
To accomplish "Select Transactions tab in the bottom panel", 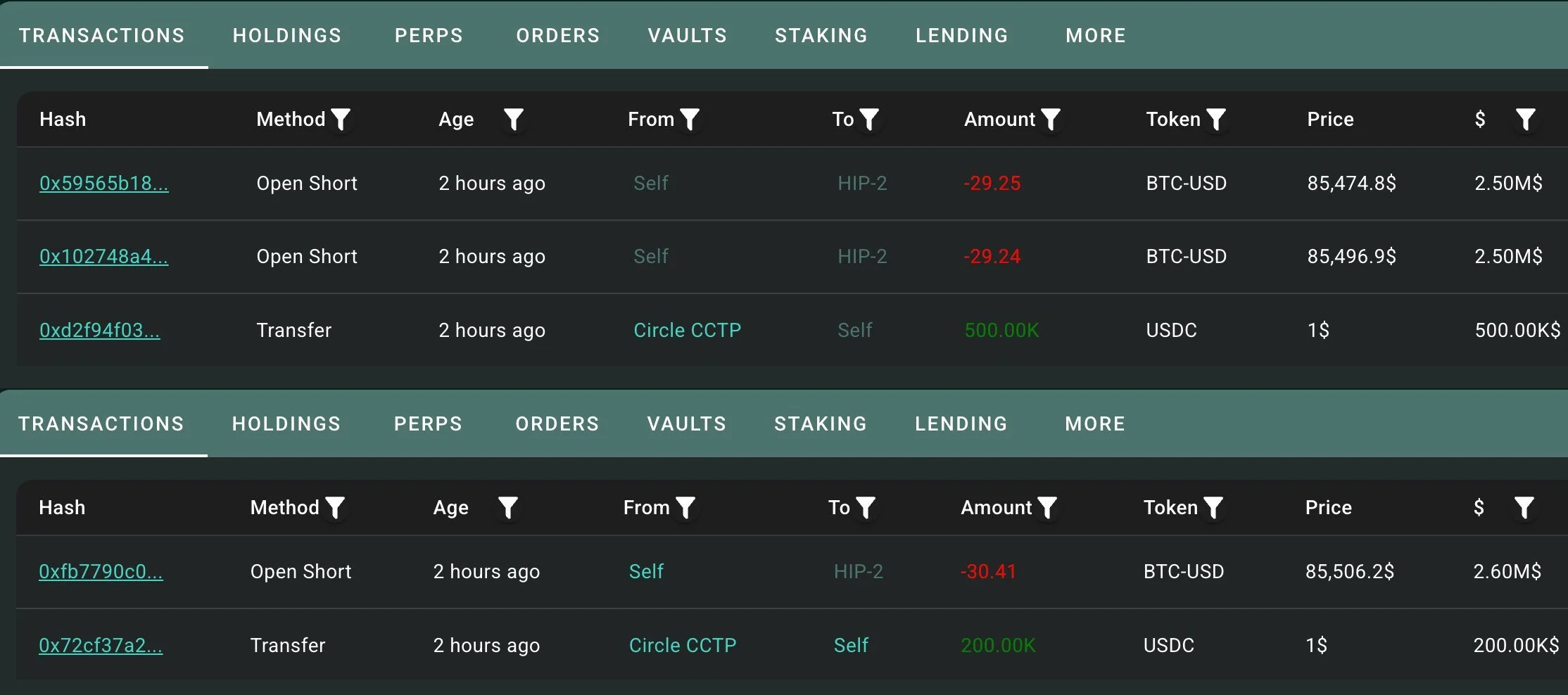I will point(101,423).
